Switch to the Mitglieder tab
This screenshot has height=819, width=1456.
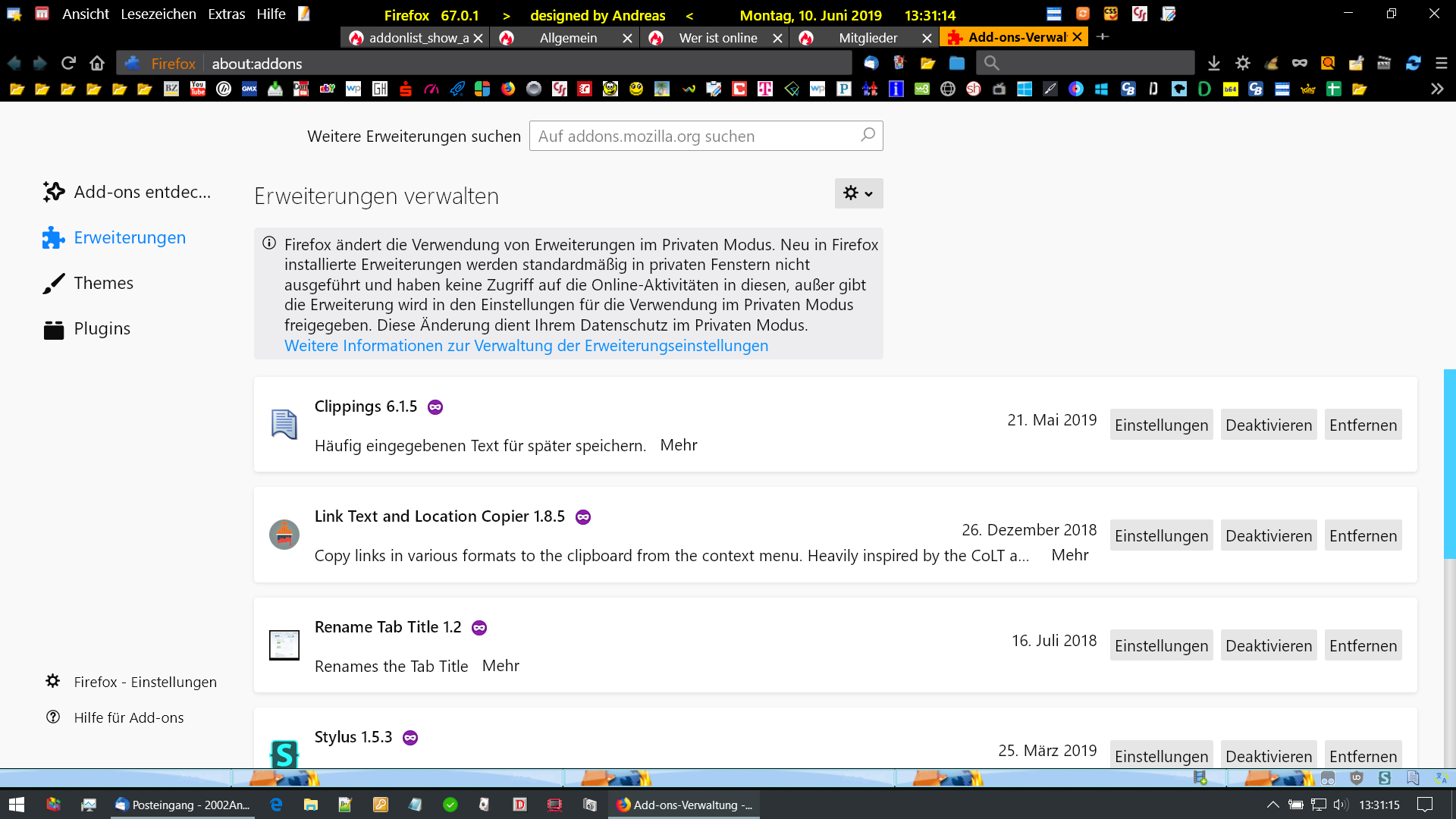[x=868, y=38]
